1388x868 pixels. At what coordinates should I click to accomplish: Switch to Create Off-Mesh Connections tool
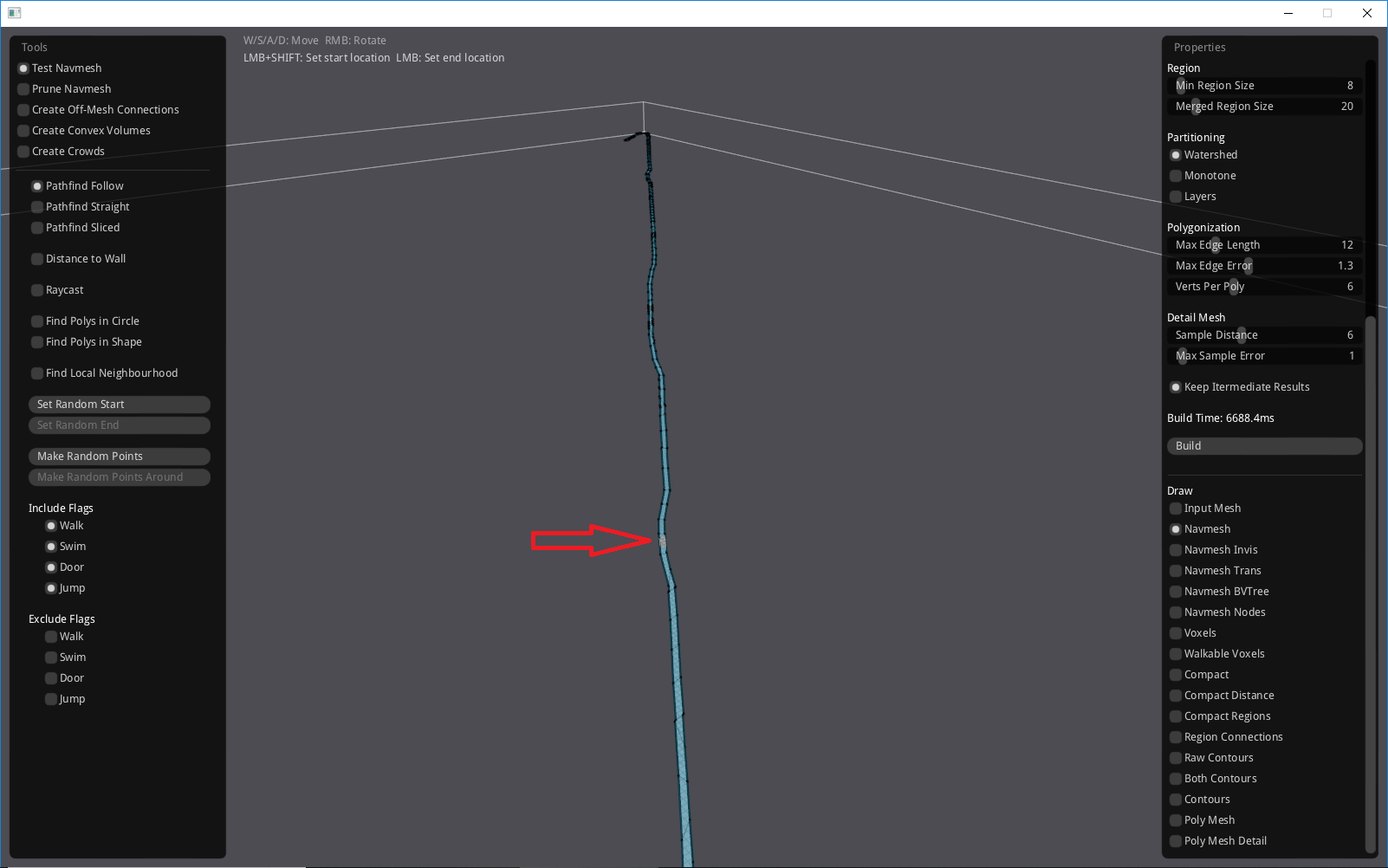point(23,109)
